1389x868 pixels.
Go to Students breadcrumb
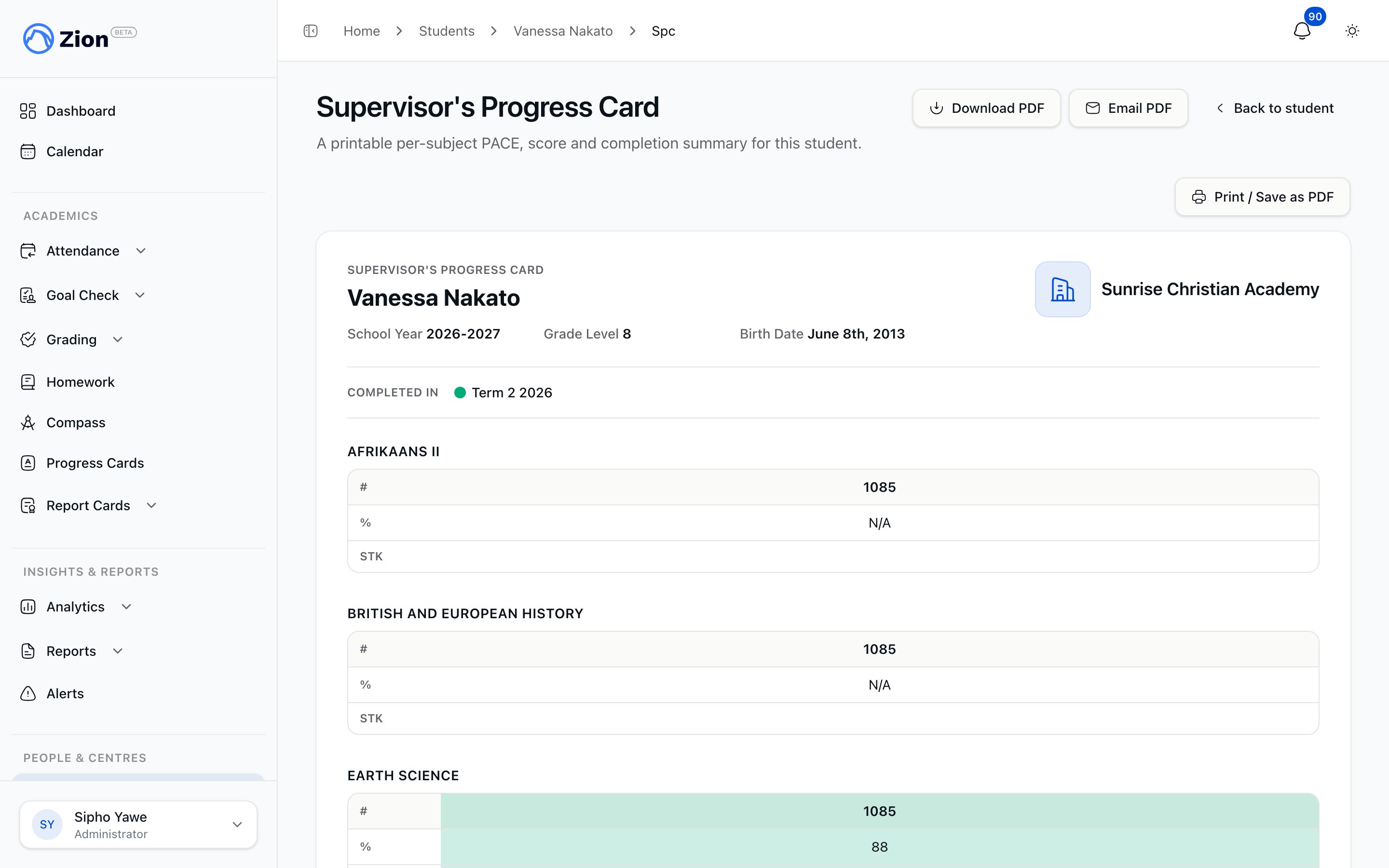[447, 31]
